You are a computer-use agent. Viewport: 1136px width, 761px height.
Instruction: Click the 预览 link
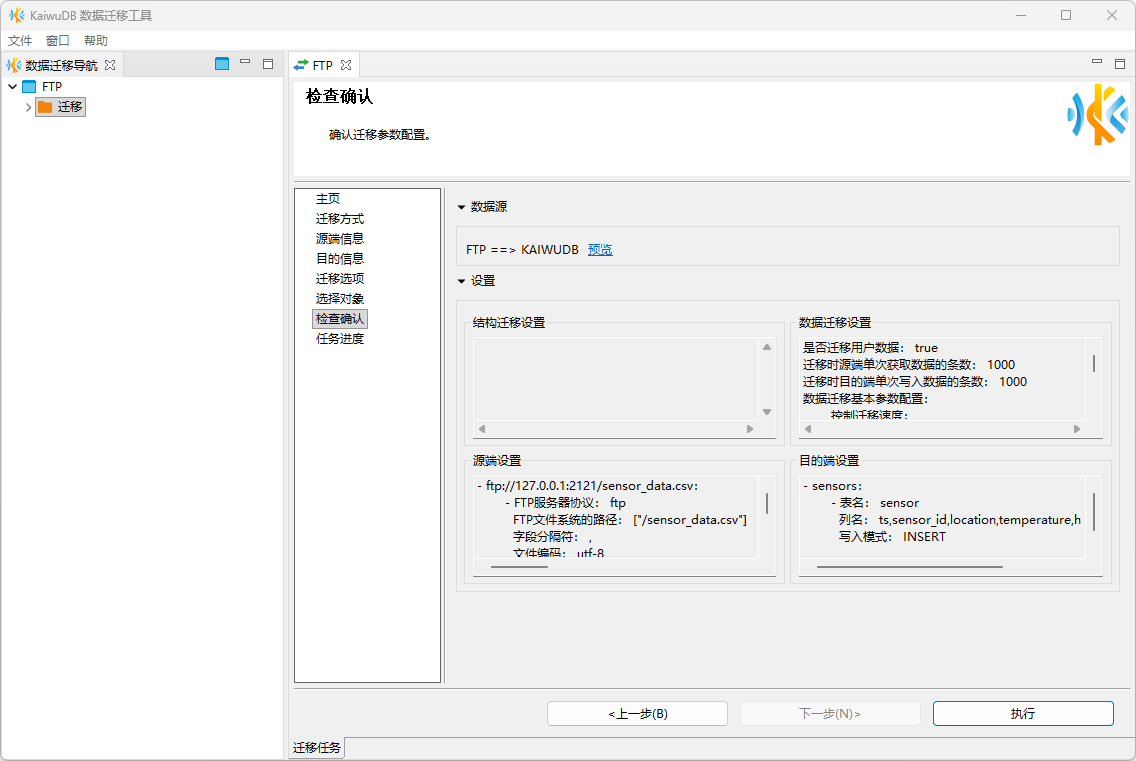tap(600, 250)
